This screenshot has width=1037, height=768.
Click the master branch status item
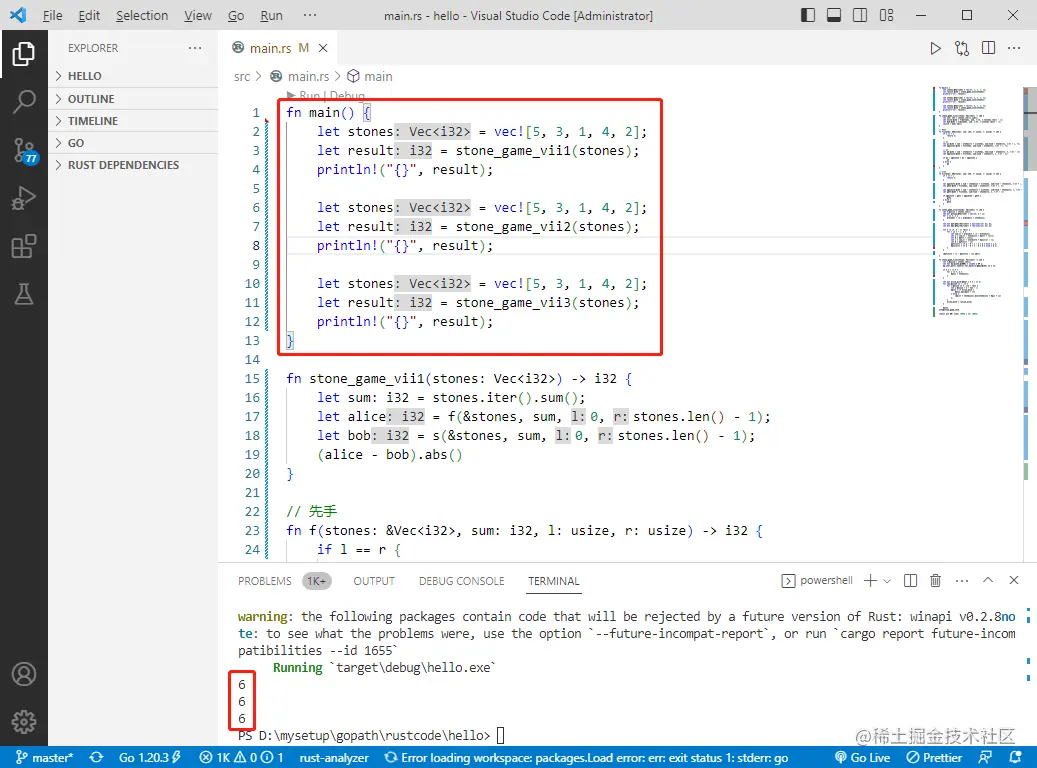44,757
